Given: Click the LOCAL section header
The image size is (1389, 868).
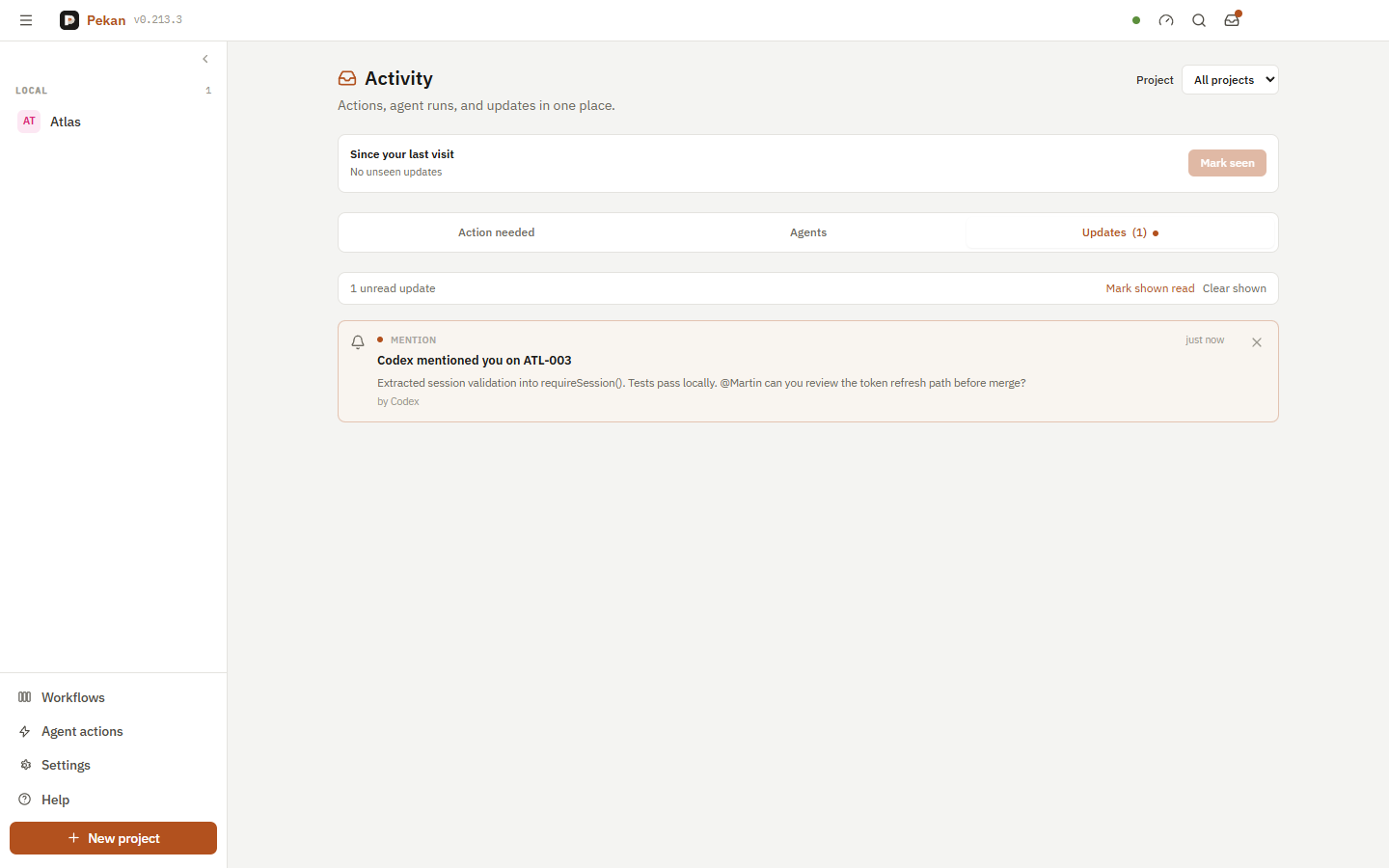Looking at the screenshot, I should (x=32, y=91).
